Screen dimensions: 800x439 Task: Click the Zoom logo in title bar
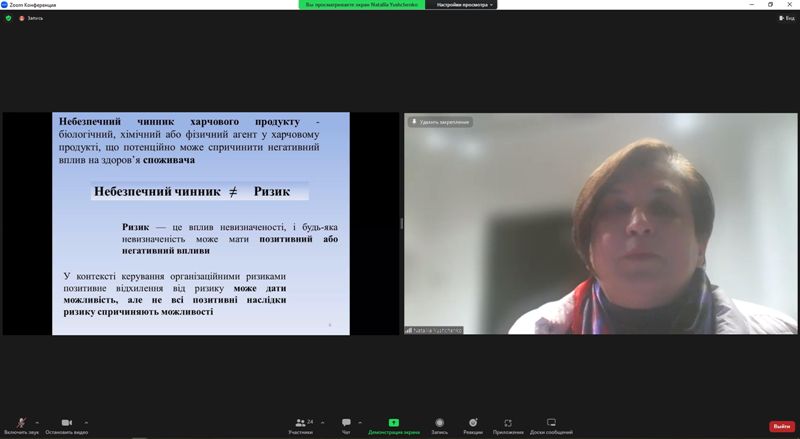click(4, 5)
